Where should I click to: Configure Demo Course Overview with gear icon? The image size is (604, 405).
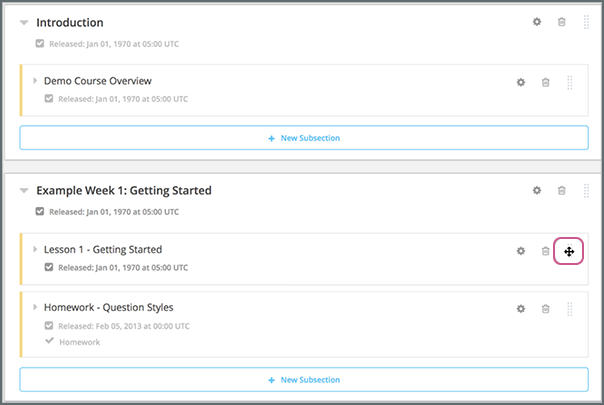click(520, 83)
